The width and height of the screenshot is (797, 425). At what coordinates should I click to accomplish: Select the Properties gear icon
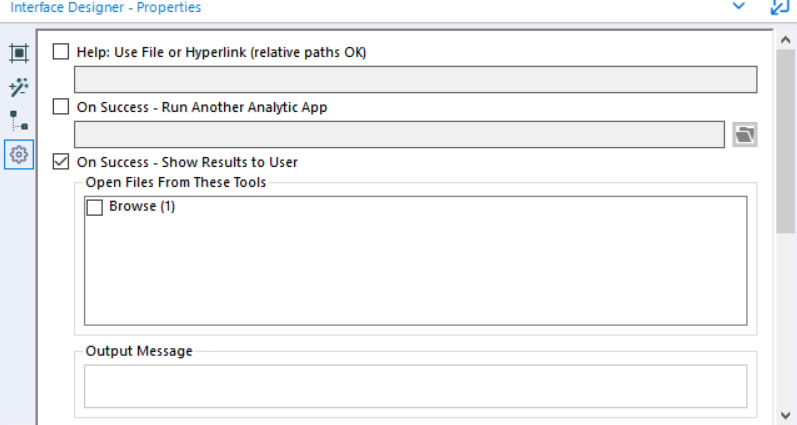18,154
